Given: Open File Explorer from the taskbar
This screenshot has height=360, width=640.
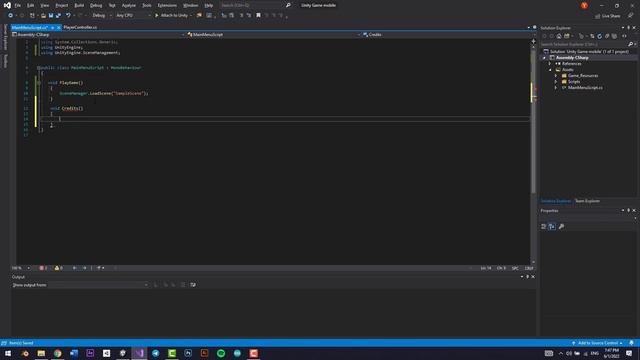Looking at the screenshot, I should coord(41,353).
